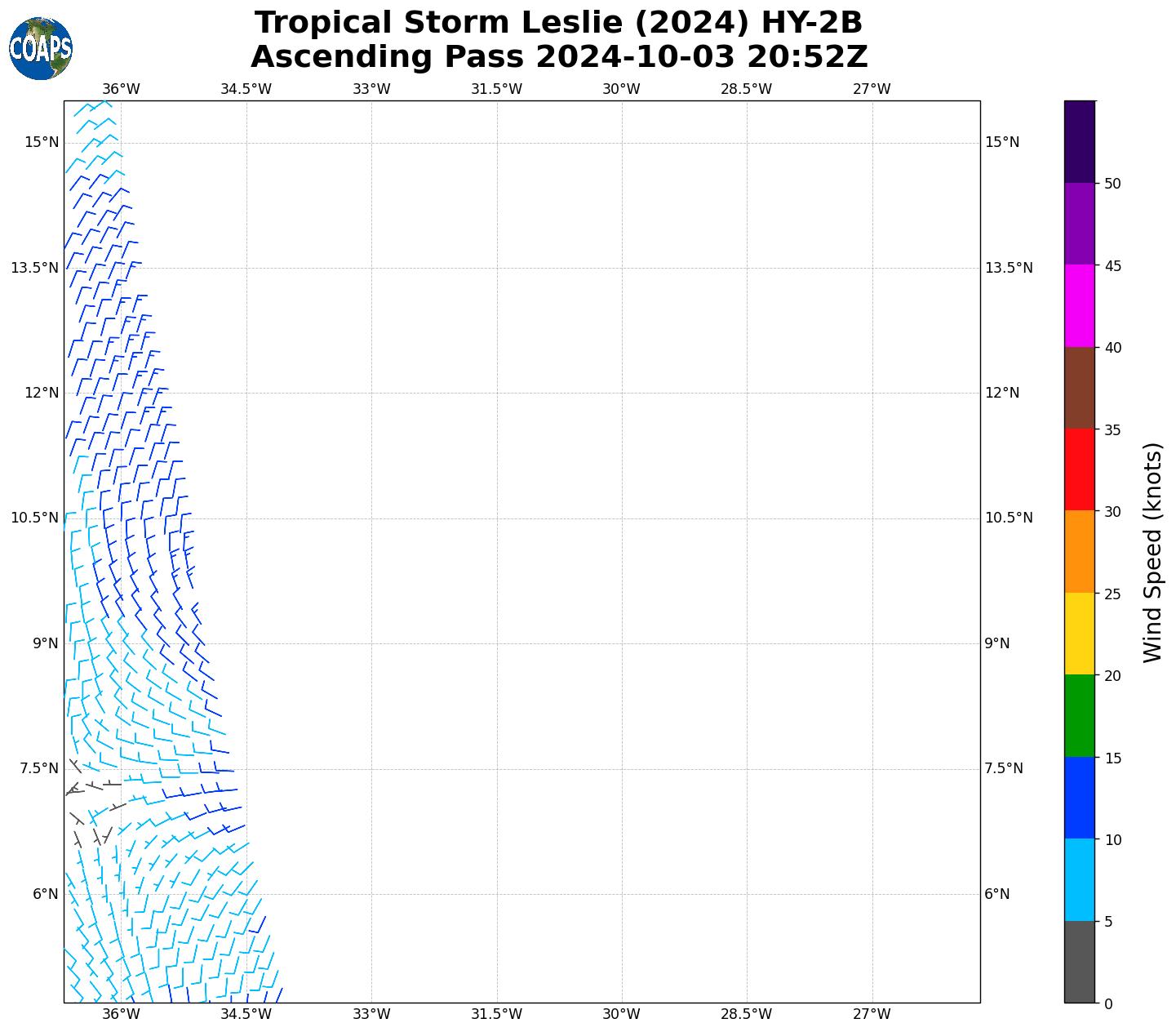This screenshot has height=1032, width=1176.
Task: Click the magenta 40-45 knots colorbar segment
Action: (x=1079, y=305)
